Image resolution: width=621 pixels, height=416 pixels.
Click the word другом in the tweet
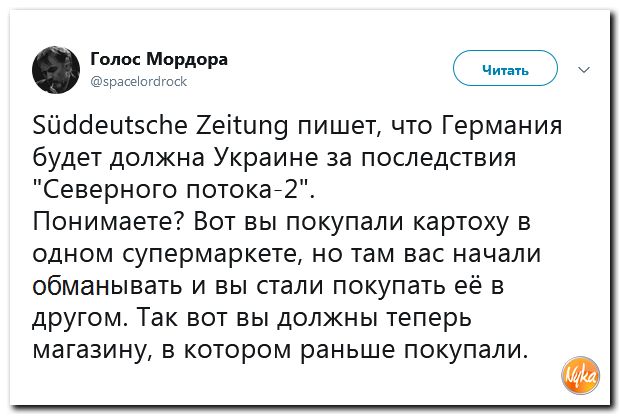pyautogui.click(x=80, y=319)
